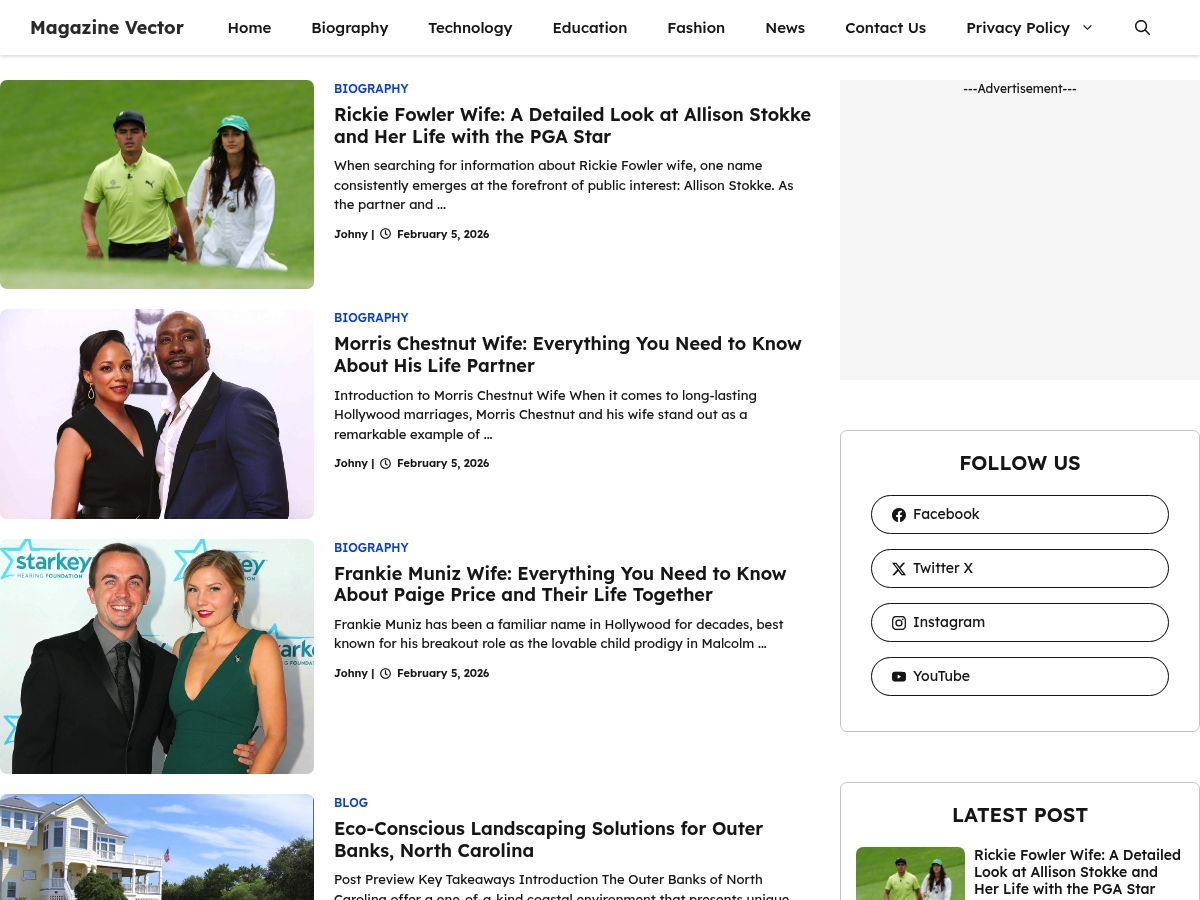Visit the Contact Us page
1200x900 pixels.
(885, 28)
